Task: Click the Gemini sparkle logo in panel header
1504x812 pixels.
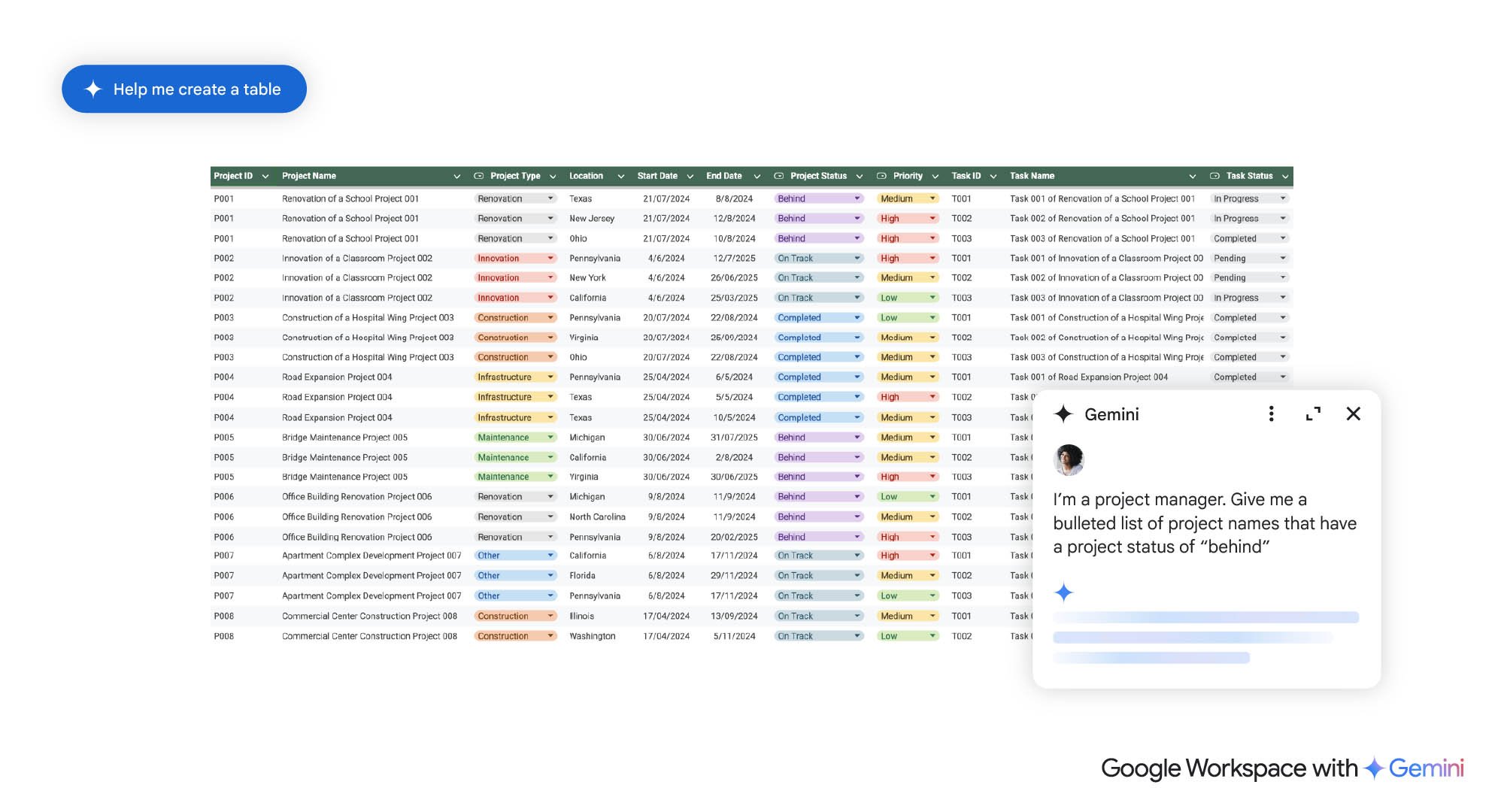Action: click(1063, 414)
